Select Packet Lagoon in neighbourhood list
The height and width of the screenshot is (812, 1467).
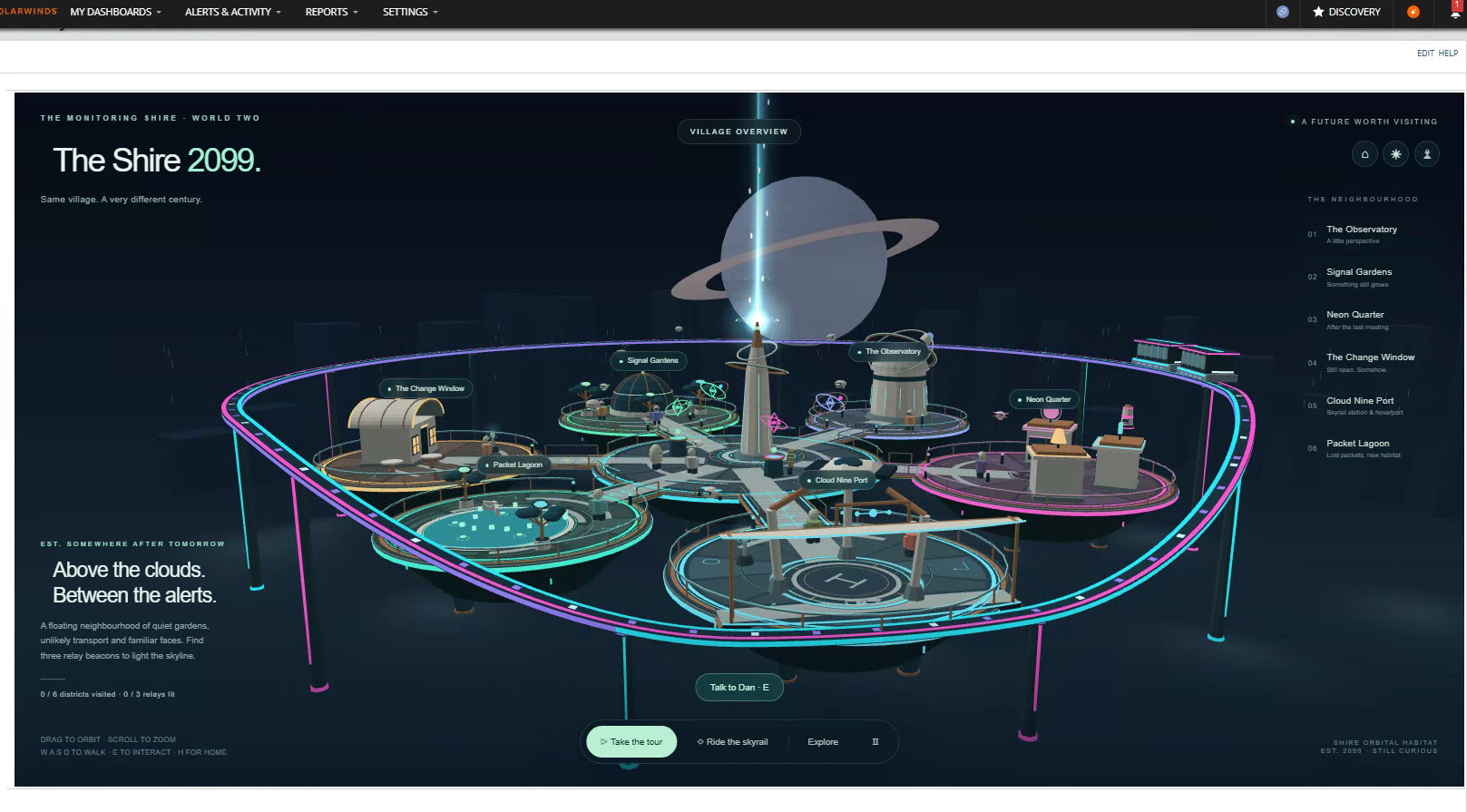point(1372,448)
